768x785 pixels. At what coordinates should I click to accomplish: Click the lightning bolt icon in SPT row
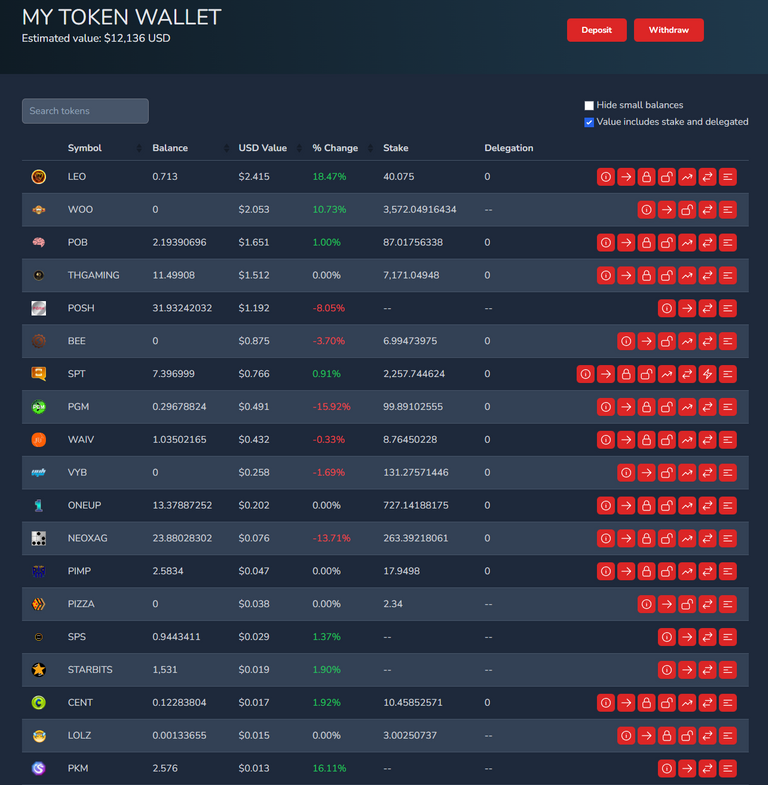pyautogui.click(x=707, y=374)
